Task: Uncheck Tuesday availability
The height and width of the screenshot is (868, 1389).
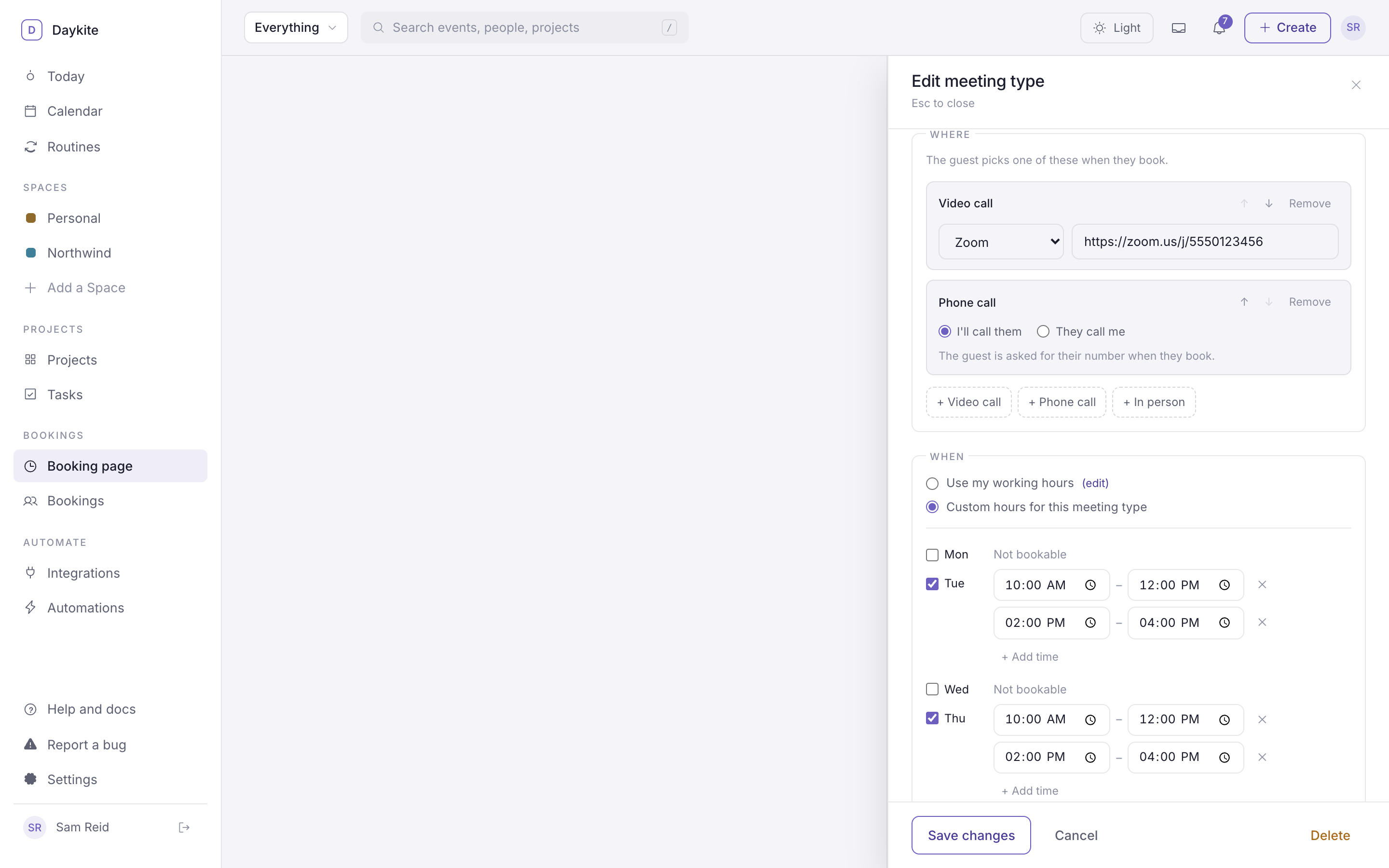Action: pos(932,584)
